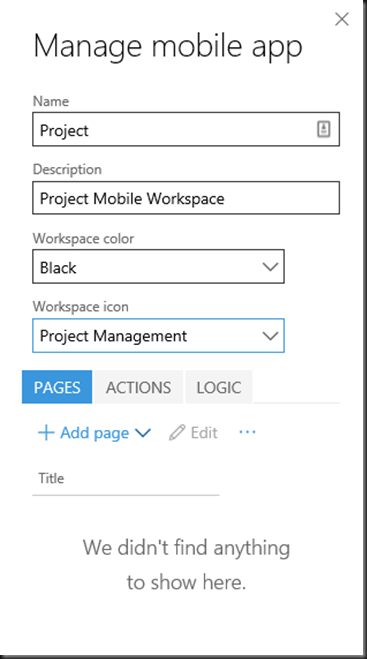367x659 pixels.
Task: Open the ellipsis more options menu
Action: pos(247,432)
